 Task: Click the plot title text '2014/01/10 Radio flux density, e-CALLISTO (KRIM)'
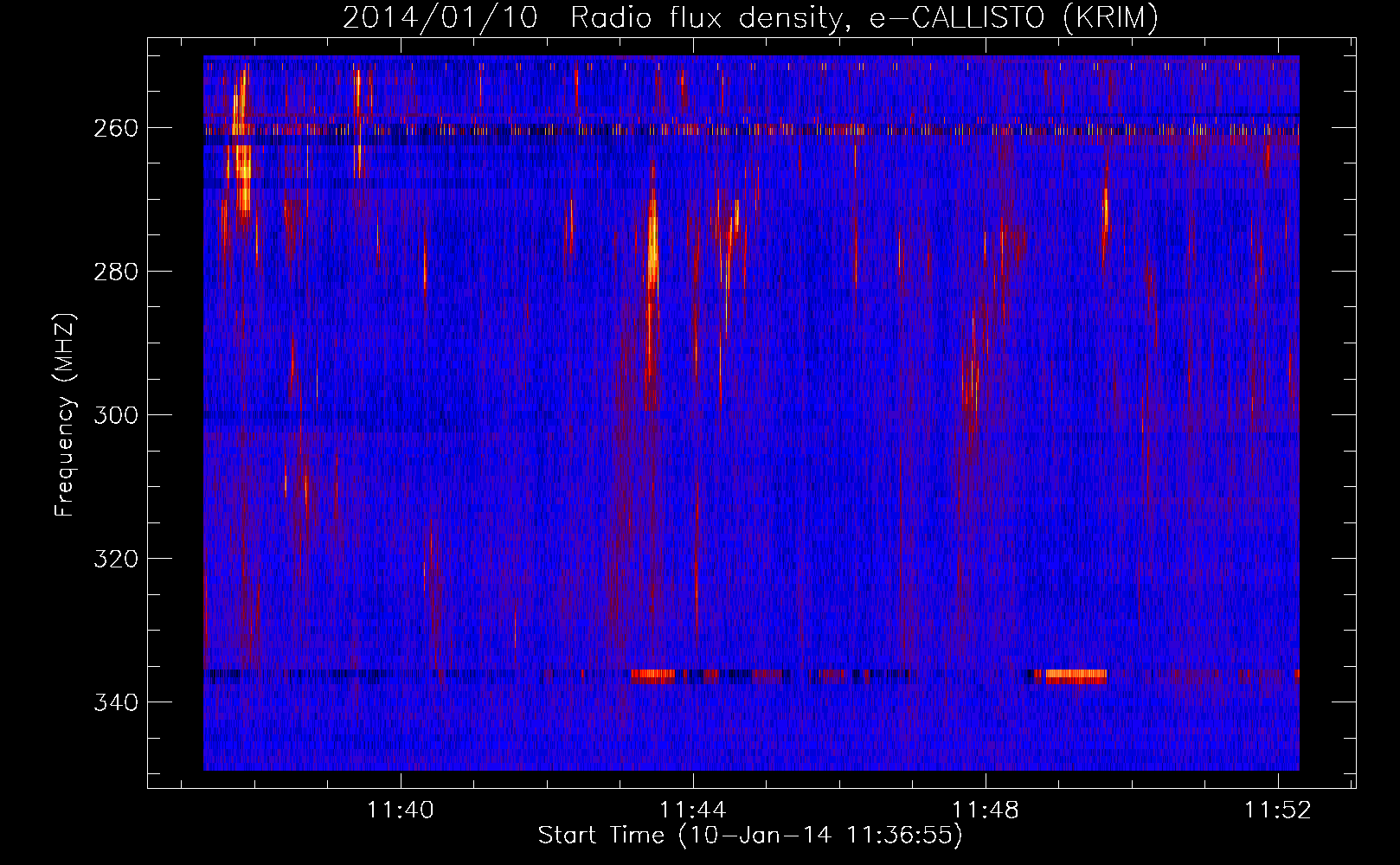coord(750,18)
